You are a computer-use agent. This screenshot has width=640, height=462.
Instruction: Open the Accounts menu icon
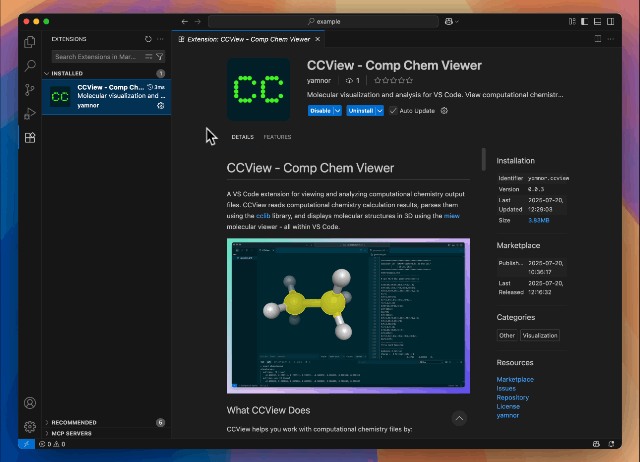click(x=30, y=403)
